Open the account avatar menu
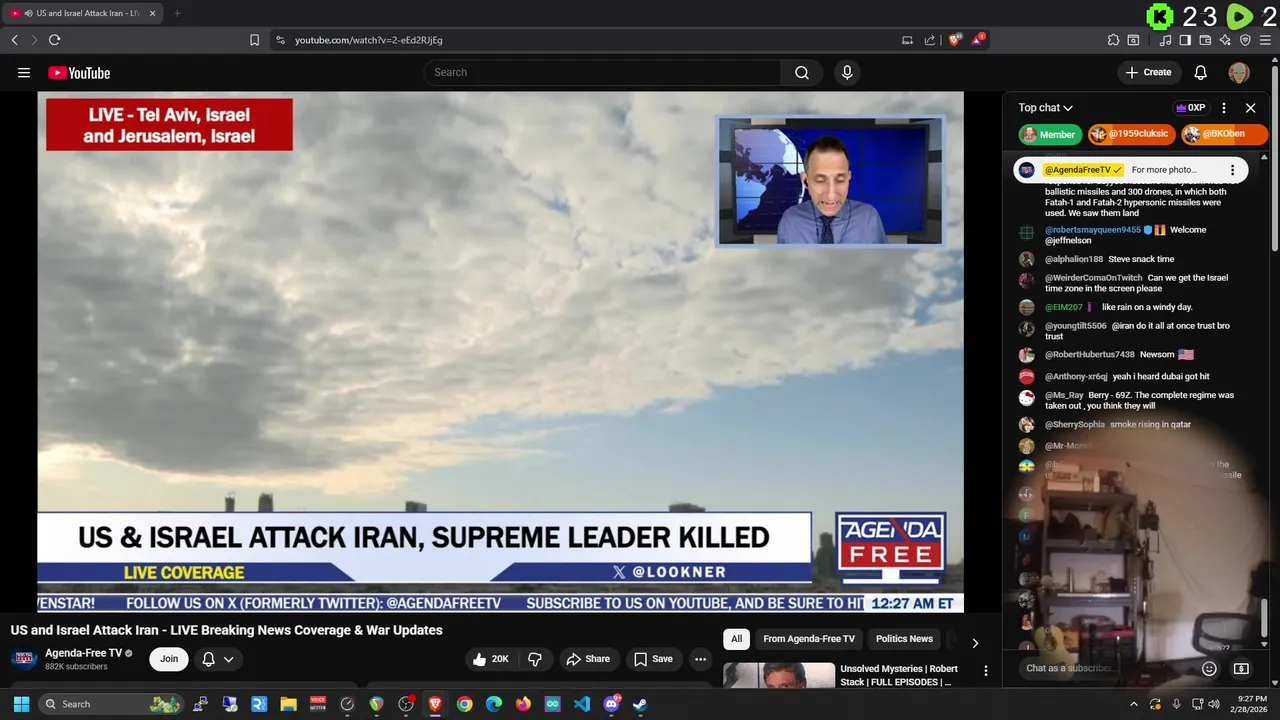 click(x=1239, y=72)
